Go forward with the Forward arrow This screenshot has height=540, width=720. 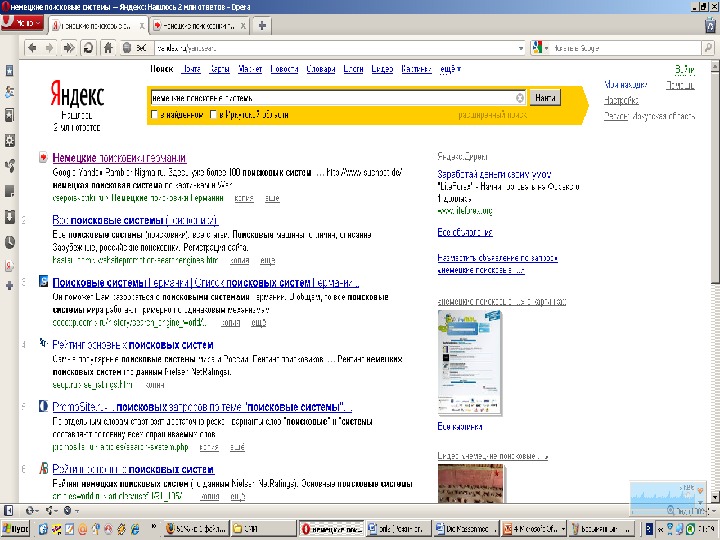(50, 48)
